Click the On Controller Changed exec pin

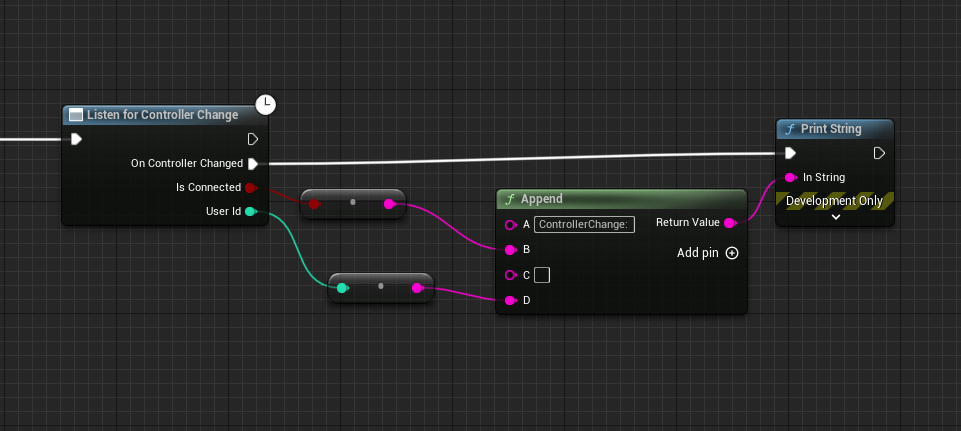[x=253, y=163]
